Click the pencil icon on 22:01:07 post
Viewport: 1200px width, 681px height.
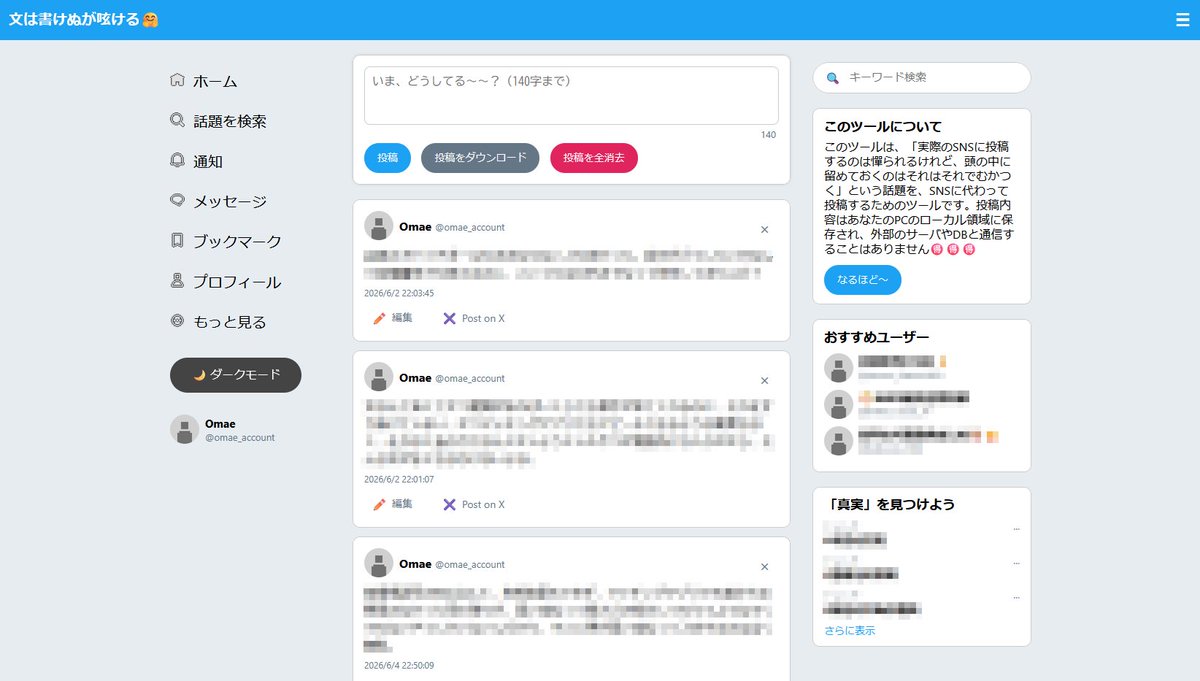point(379,504)
